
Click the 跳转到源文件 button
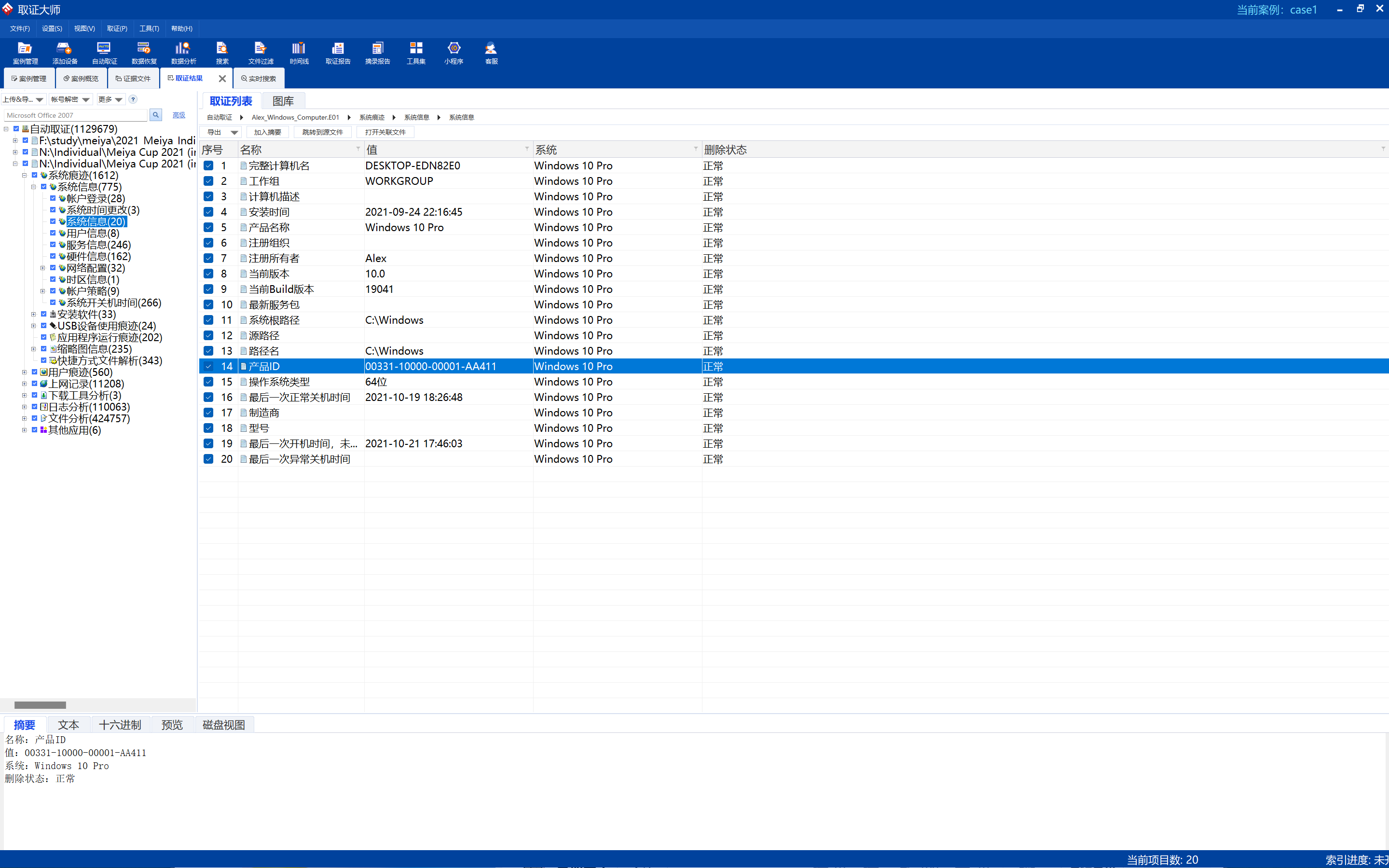[x=322, y=132]
